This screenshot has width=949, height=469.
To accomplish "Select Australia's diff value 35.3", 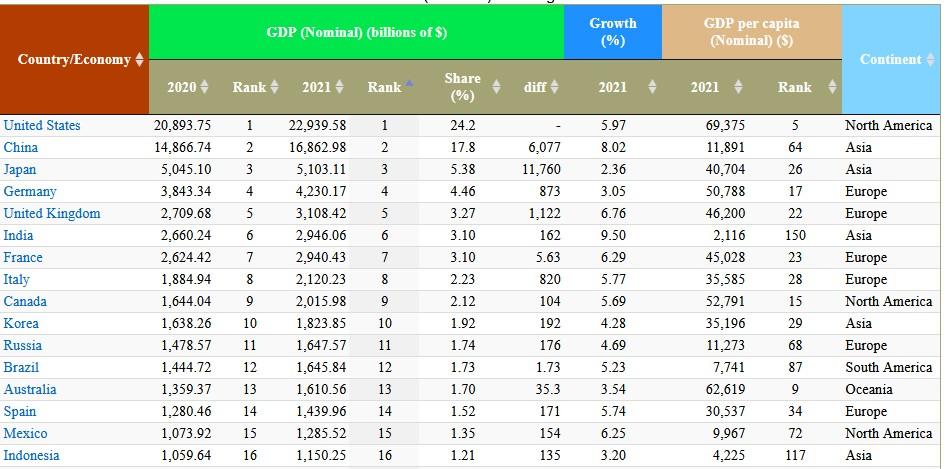I will point(548,389).
